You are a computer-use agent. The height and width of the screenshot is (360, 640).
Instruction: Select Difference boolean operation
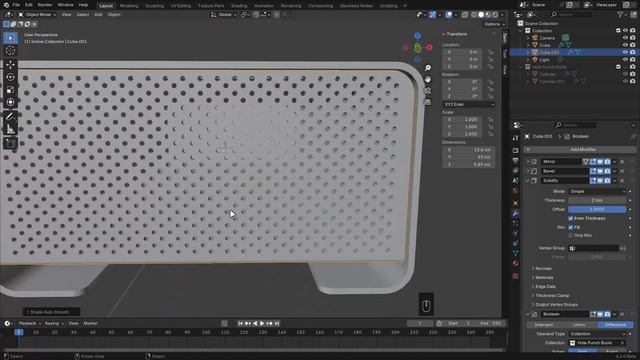pos(615,325)
